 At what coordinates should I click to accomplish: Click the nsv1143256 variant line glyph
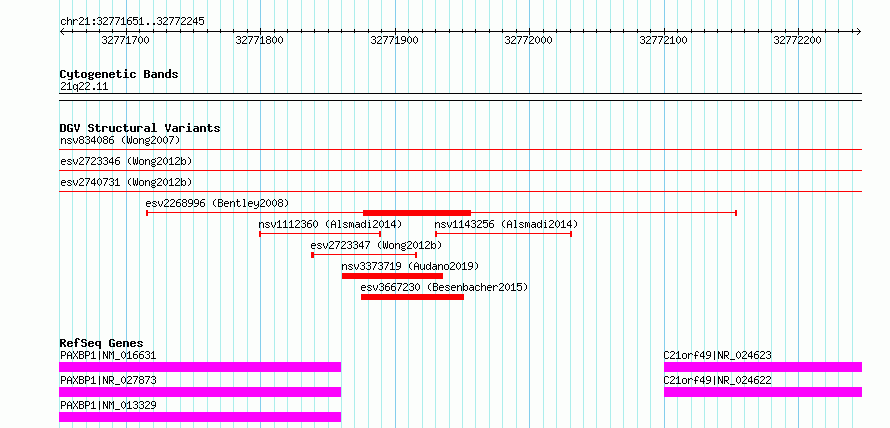coord(503,234)
